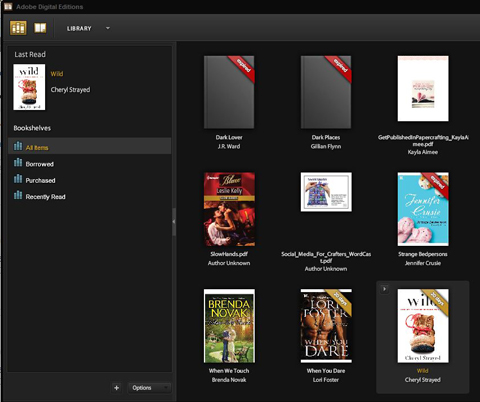Select Recently Read bookshelf
The width and height of the screenshot is (480, 402).
[x=89, y=196]
